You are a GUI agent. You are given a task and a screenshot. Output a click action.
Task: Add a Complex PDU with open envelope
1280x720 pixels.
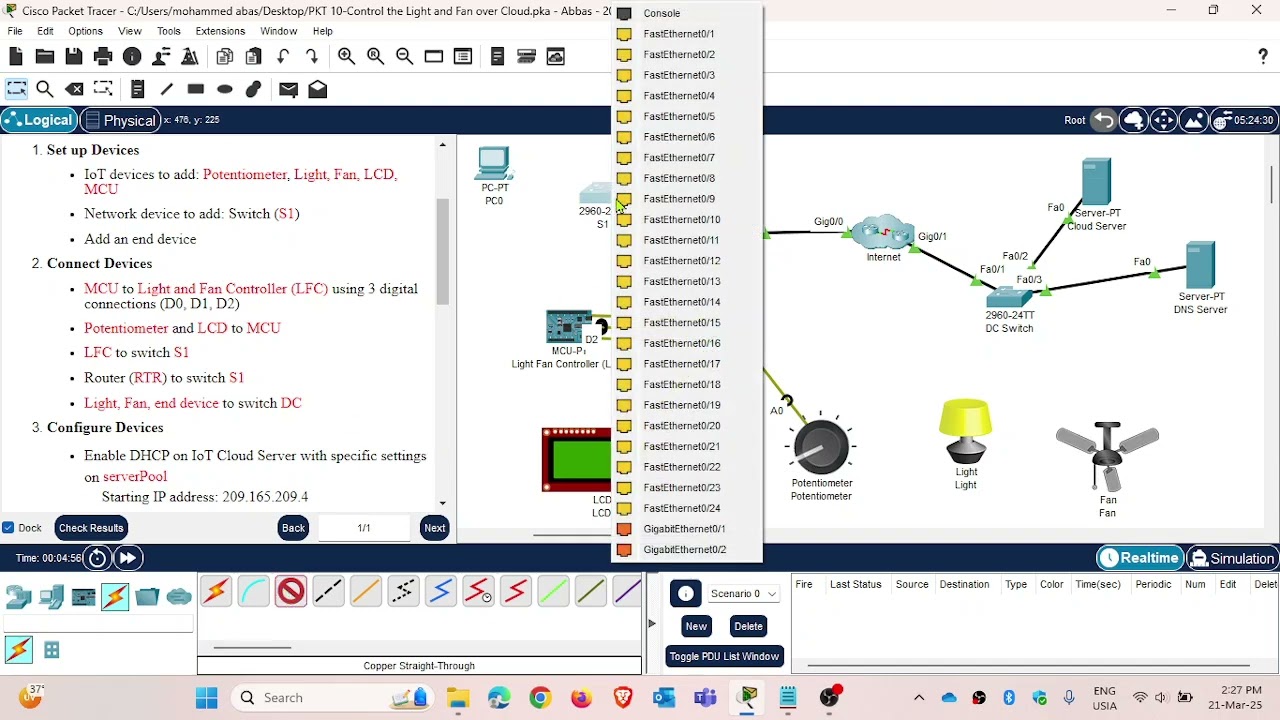click(317, 89)
